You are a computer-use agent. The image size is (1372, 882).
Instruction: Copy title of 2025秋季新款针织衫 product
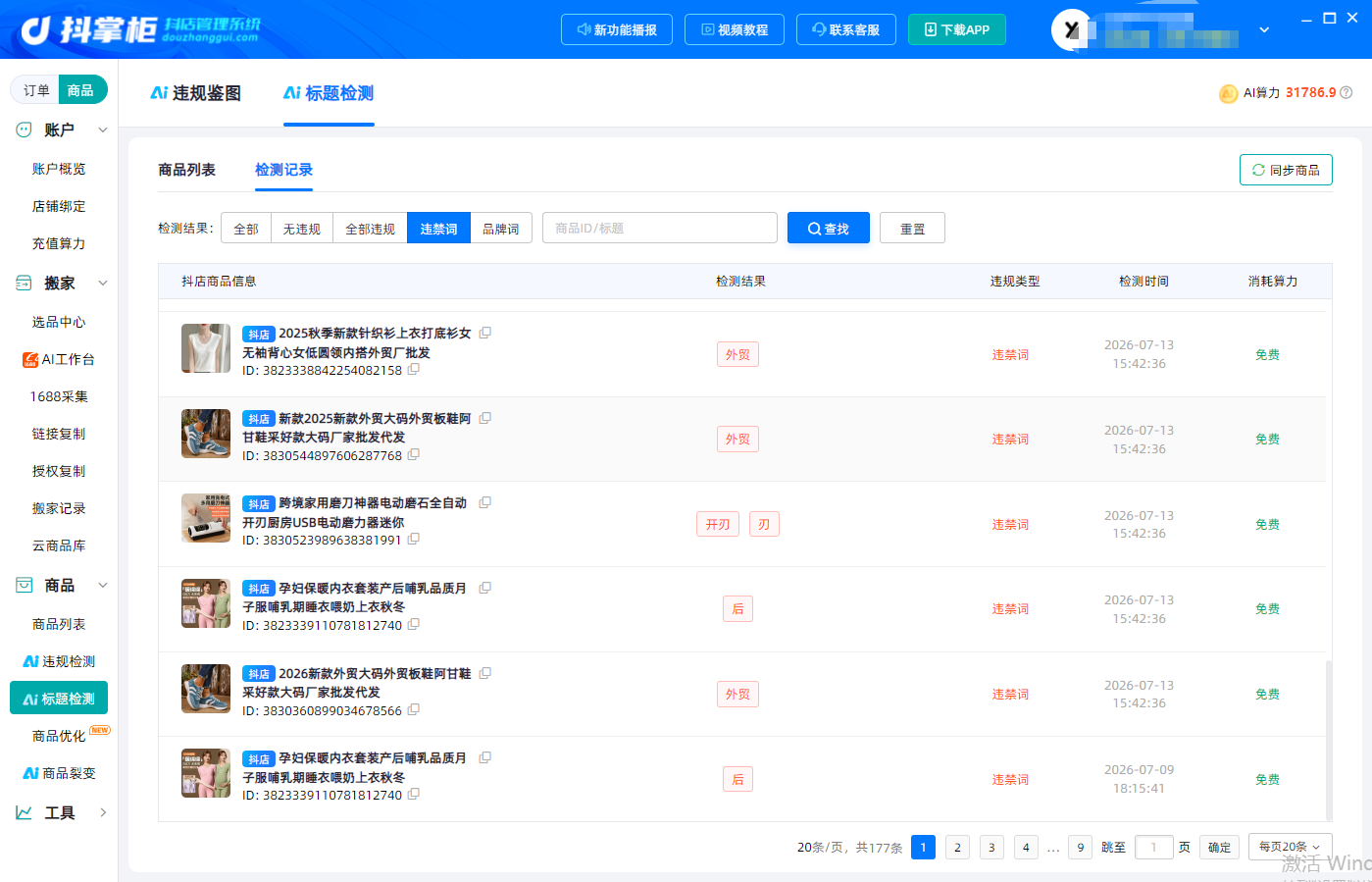tap(484, 333)
